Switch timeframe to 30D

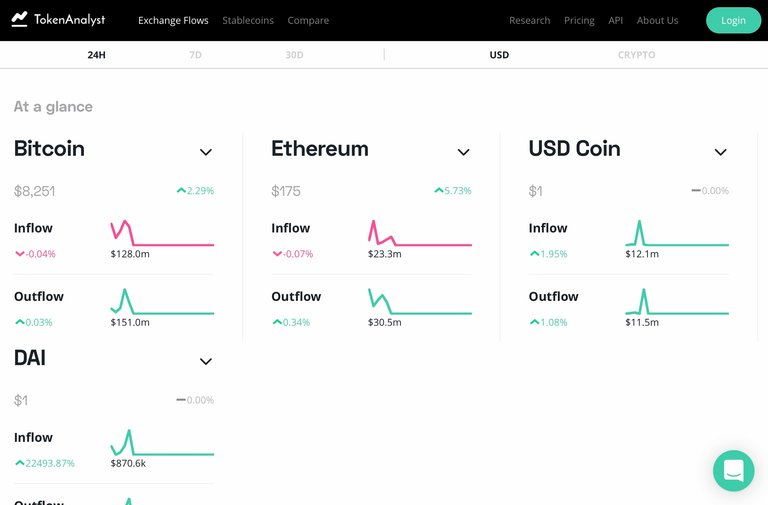[x=294, y=55]
